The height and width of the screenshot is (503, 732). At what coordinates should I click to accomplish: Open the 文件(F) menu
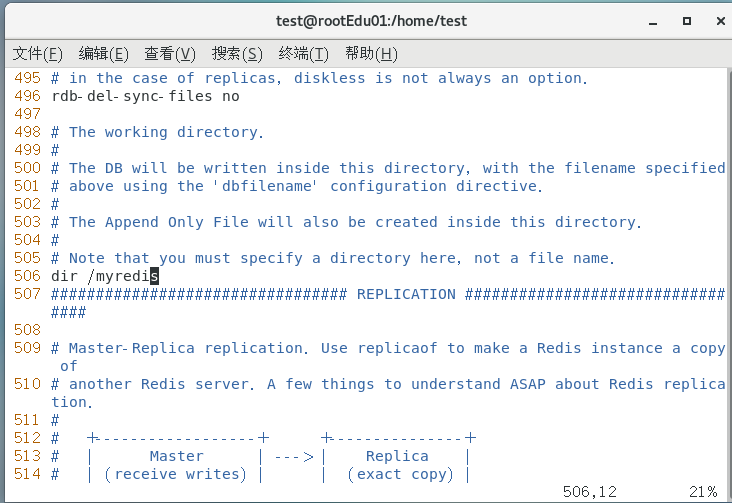37,53
